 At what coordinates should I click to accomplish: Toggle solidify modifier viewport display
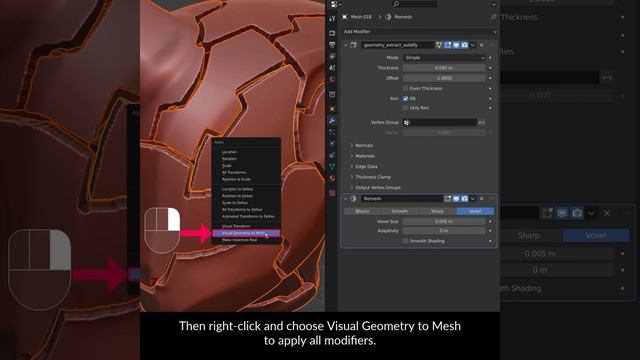pyautogui.click(x=456, y=45)
